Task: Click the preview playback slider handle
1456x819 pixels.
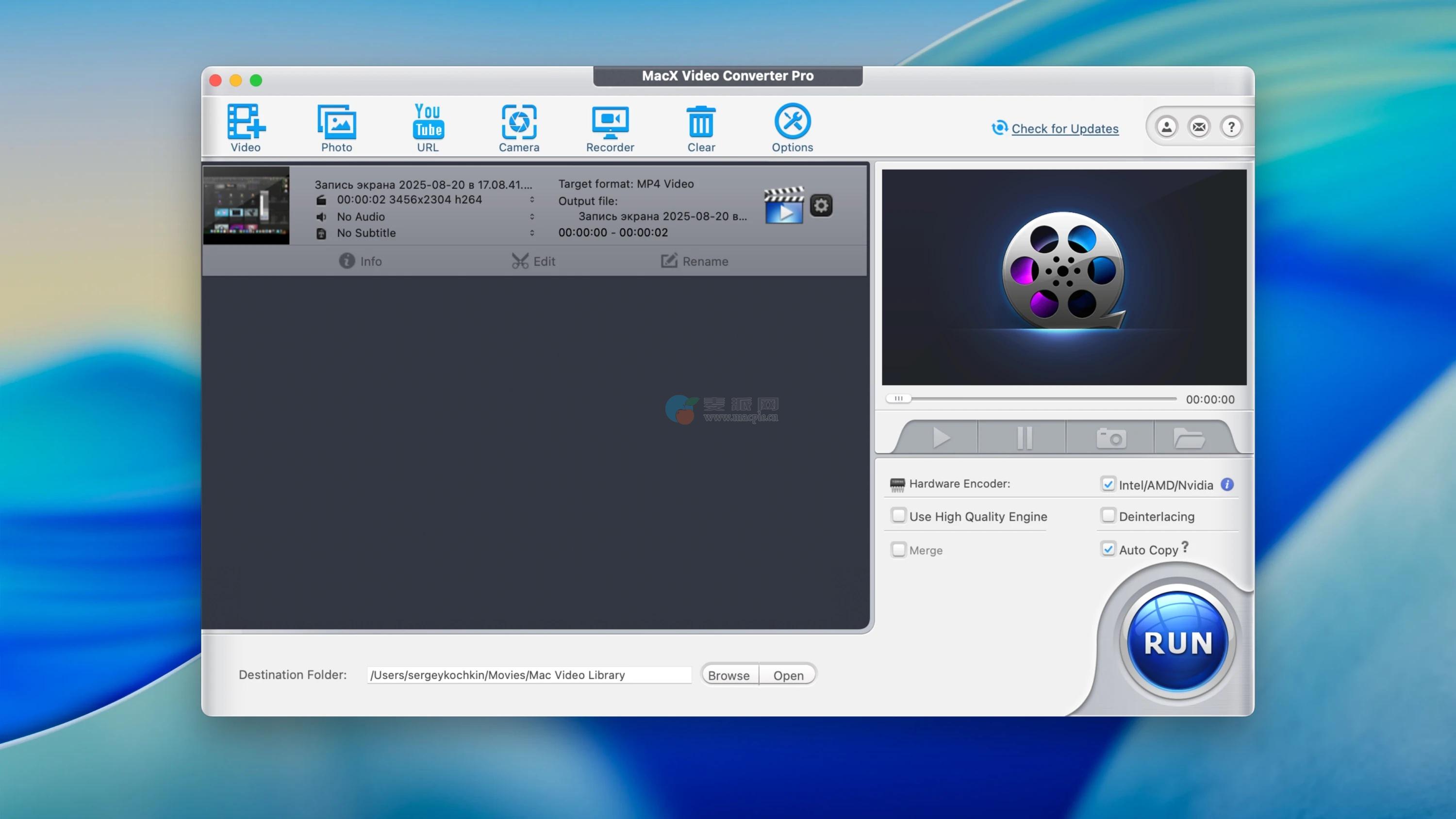Action: 898,398
